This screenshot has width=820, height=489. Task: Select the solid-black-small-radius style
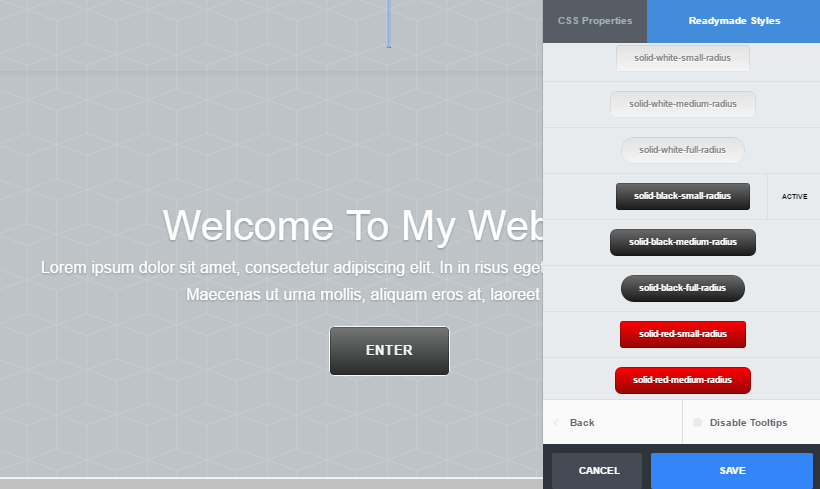click(x=682, y=196)
